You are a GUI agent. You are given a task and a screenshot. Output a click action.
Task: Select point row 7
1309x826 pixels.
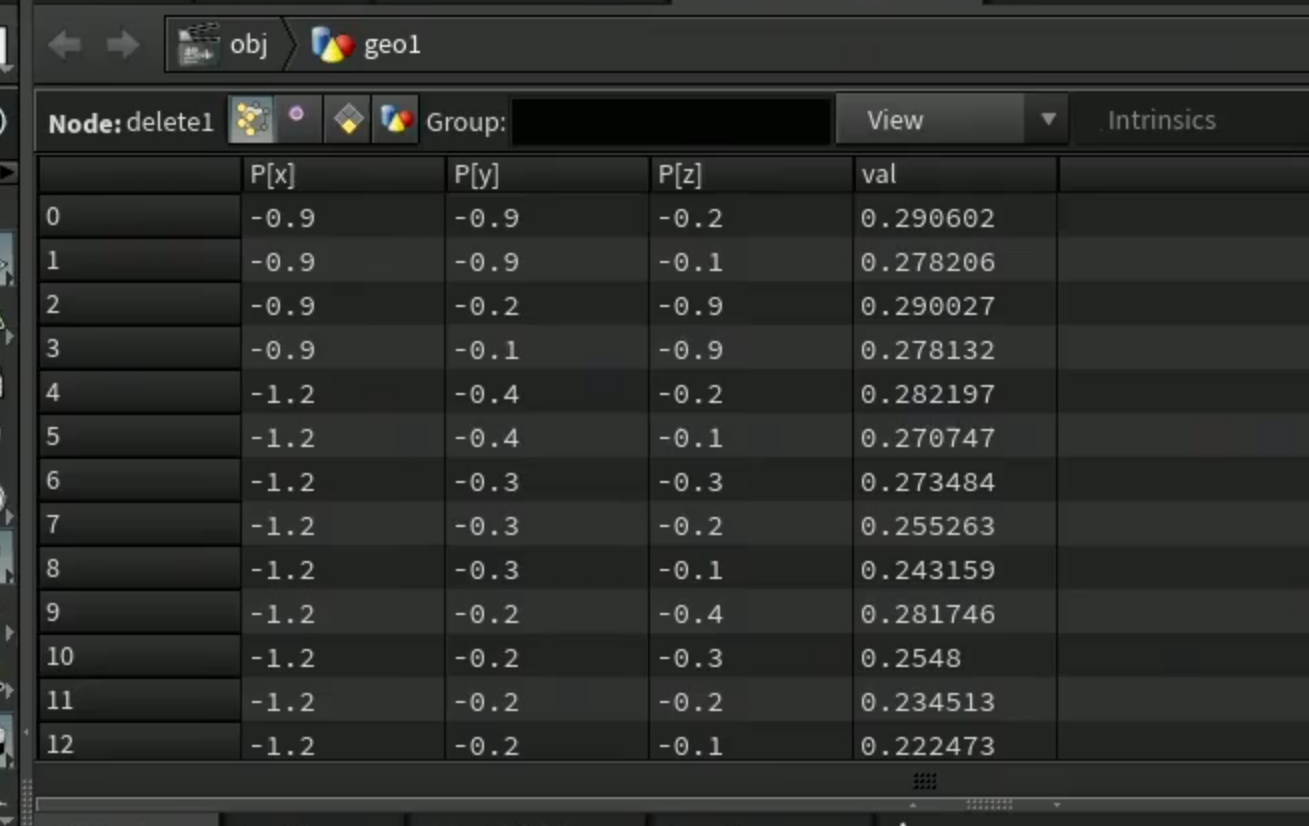click(x=139, y=525)
